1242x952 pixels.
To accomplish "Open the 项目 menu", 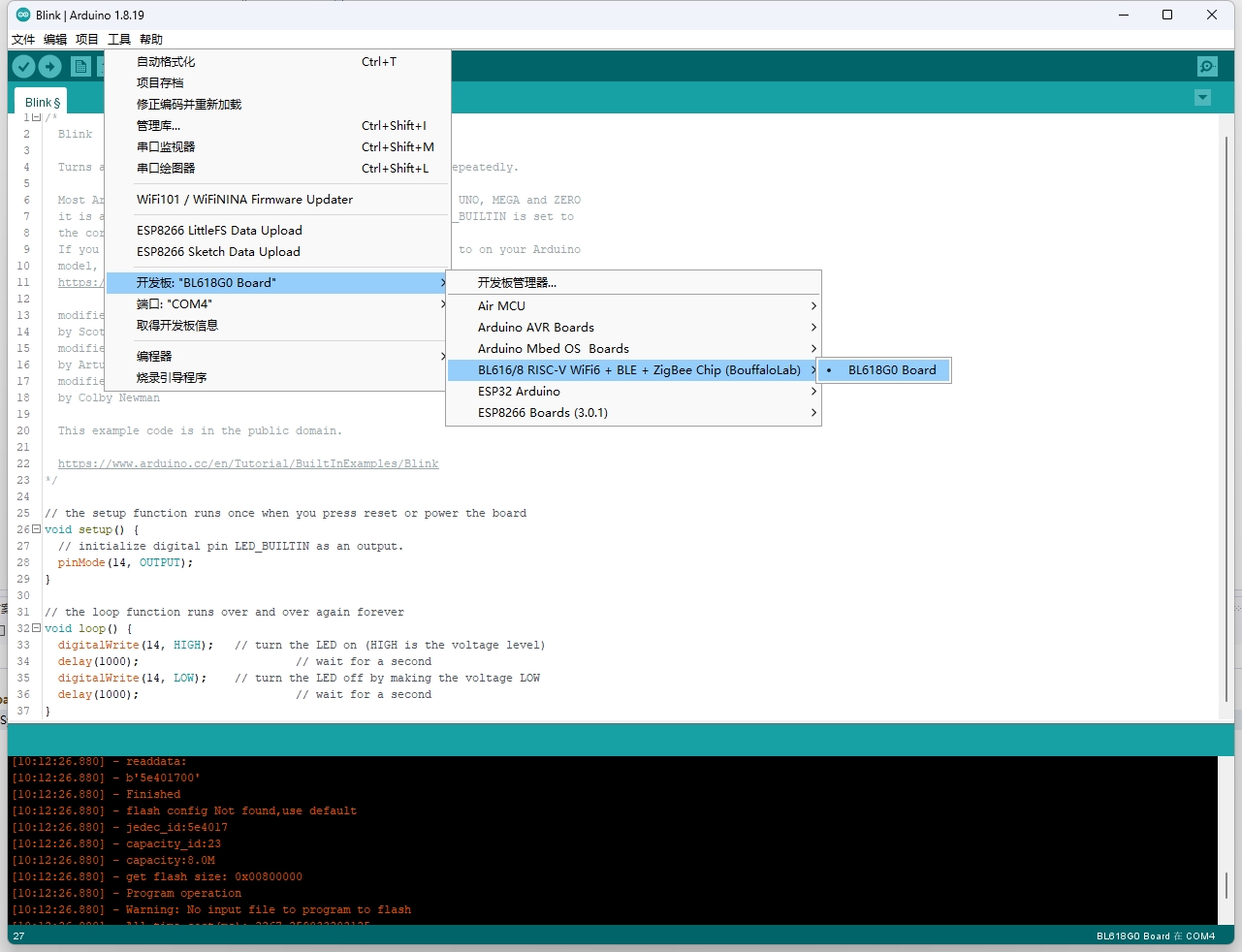I will coord(87,40).
